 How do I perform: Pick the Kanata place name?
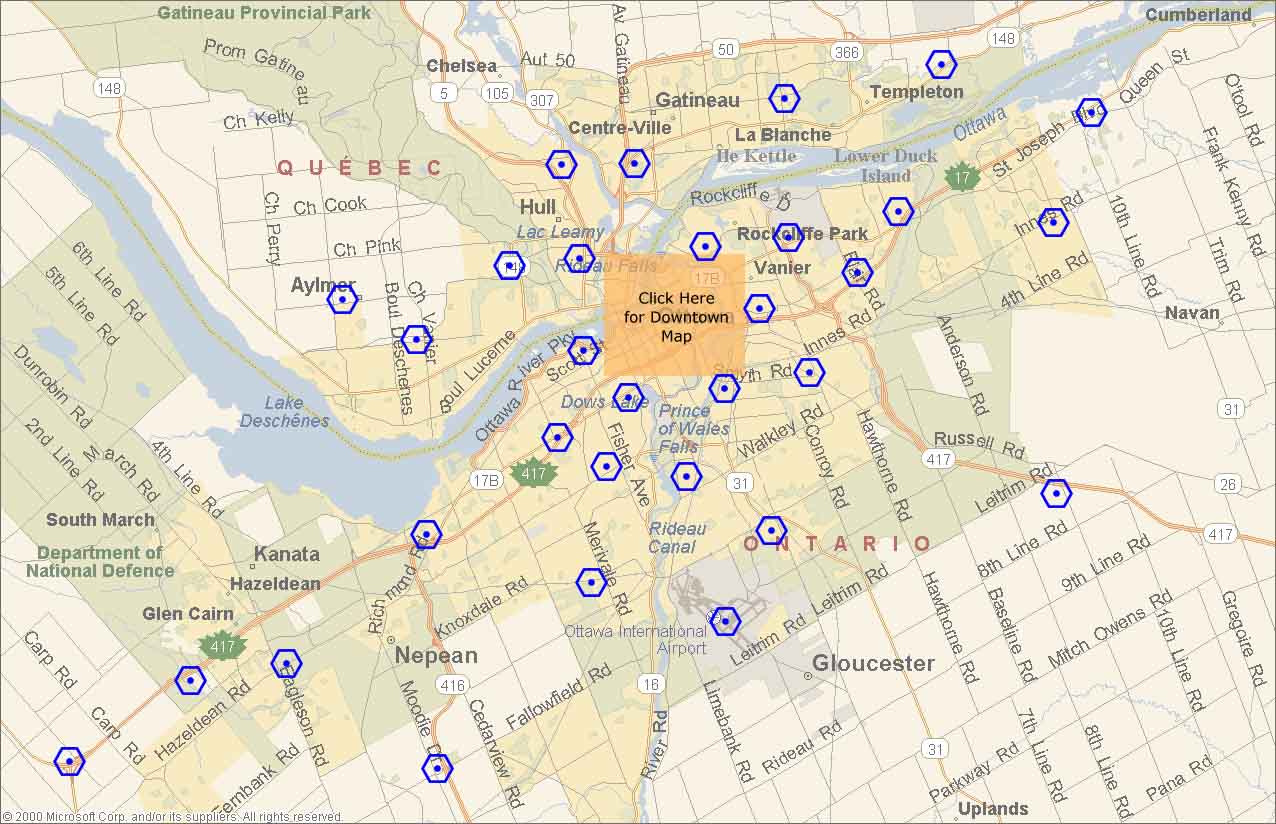[x=287, y=554]
